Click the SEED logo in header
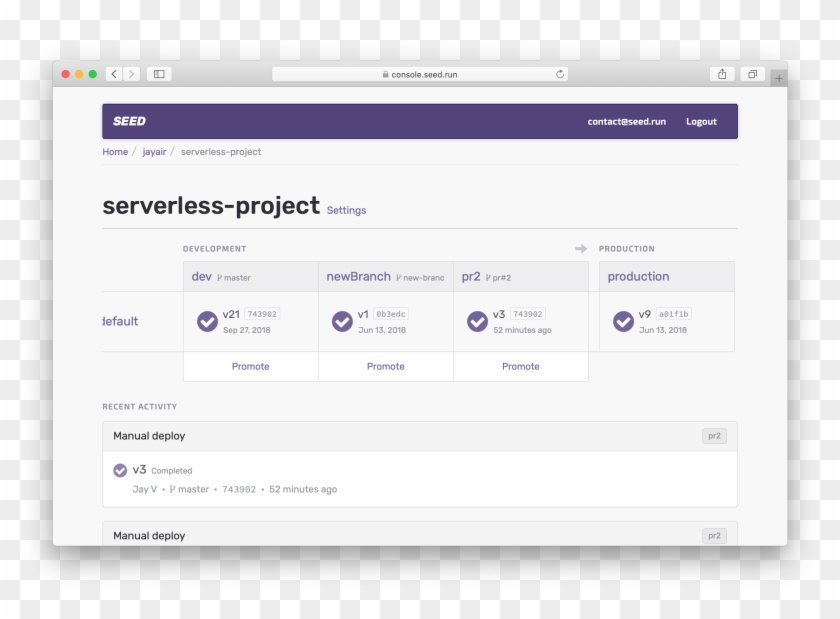This screenshot has width=840, height=619. tap(129, 121)
